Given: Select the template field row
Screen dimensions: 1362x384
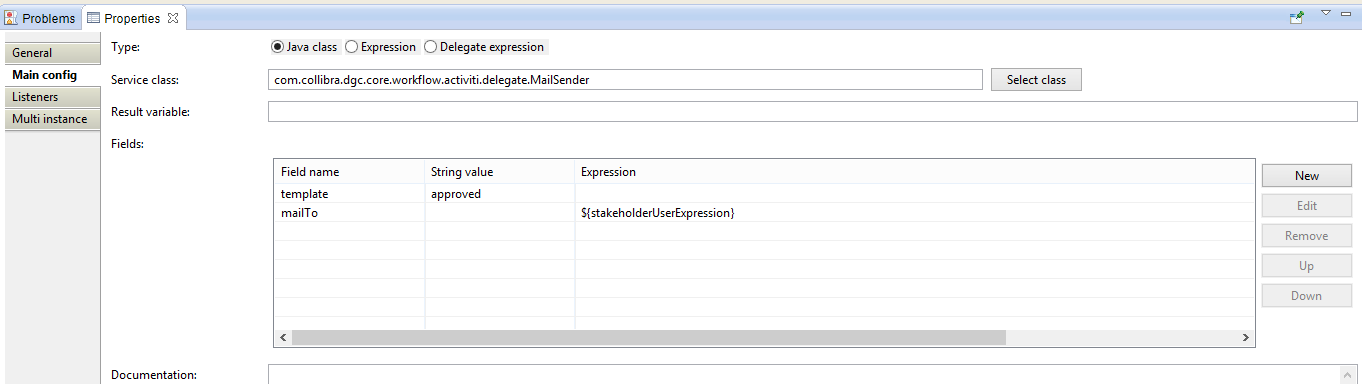Looking at the screenshot, I should point(764,194).
